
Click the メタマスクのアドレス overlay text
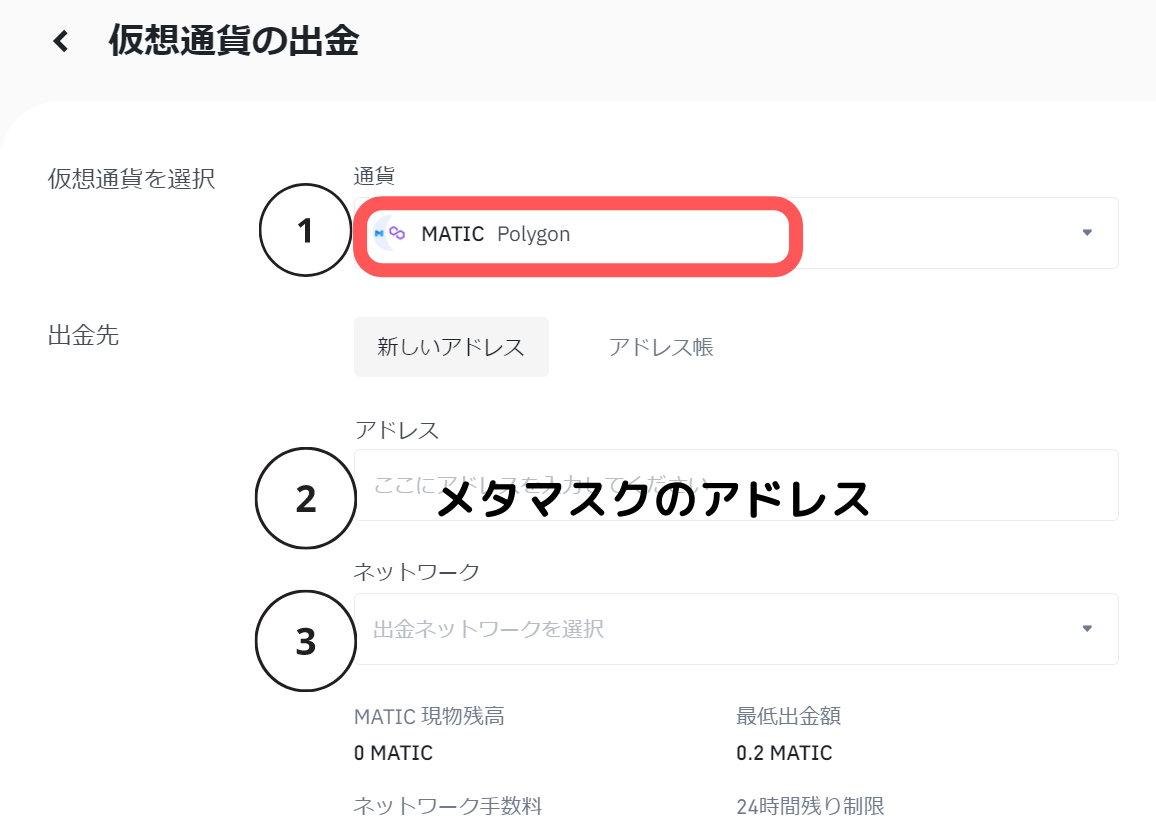click(654, 499)
